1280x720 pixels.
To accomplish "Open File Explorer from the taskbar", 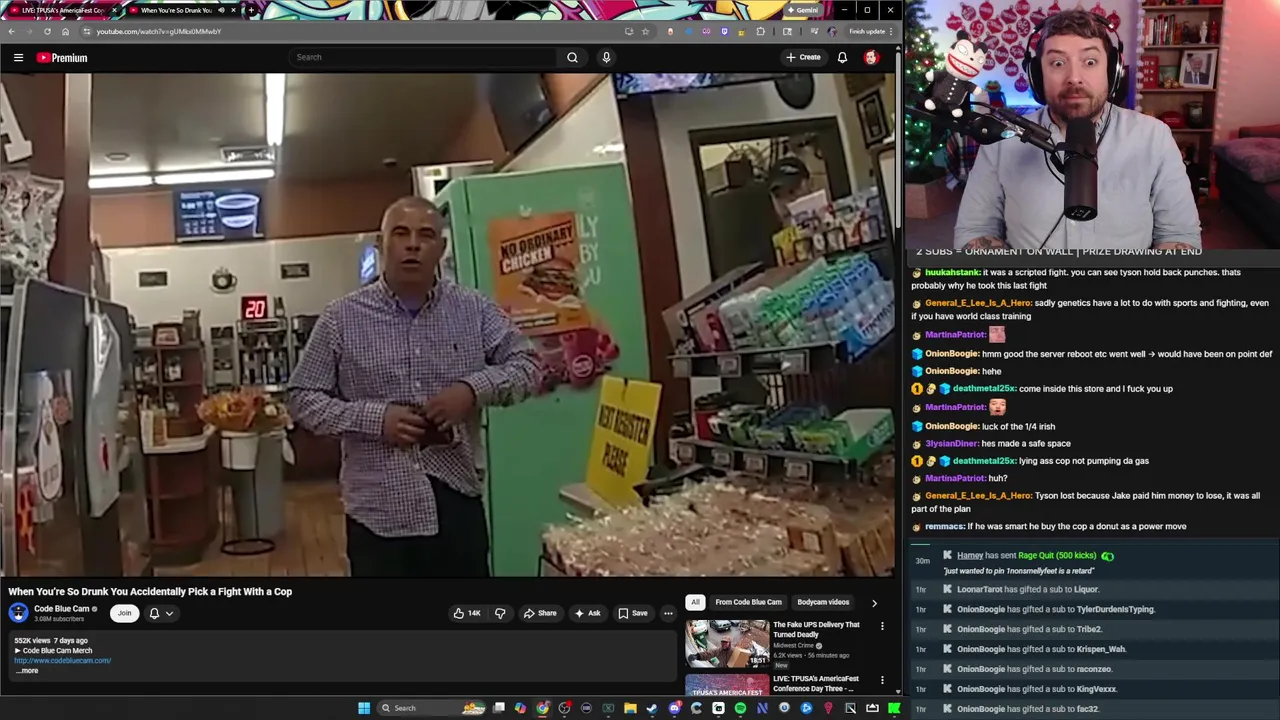I will pos(630,708).
